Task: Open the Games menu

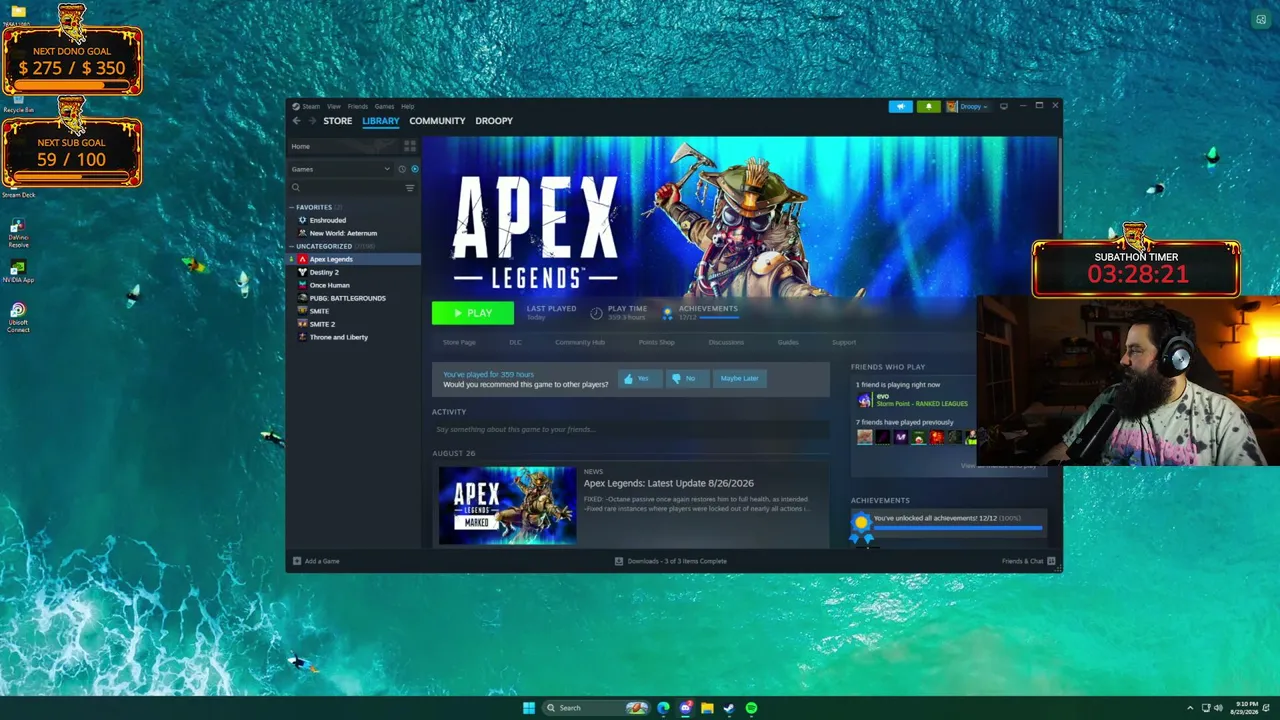Action: [384, 106]
